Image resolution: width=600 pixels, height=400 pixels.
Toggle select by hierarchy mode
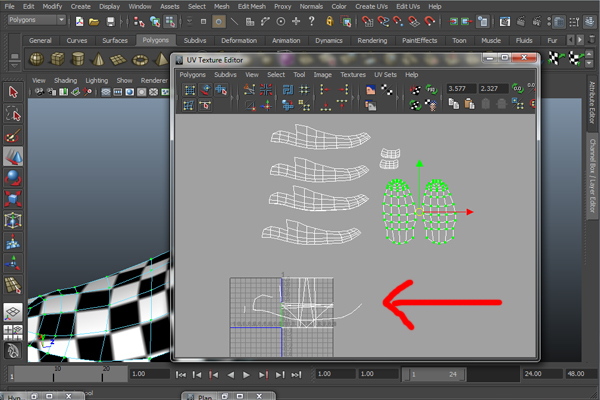[139, 22]
